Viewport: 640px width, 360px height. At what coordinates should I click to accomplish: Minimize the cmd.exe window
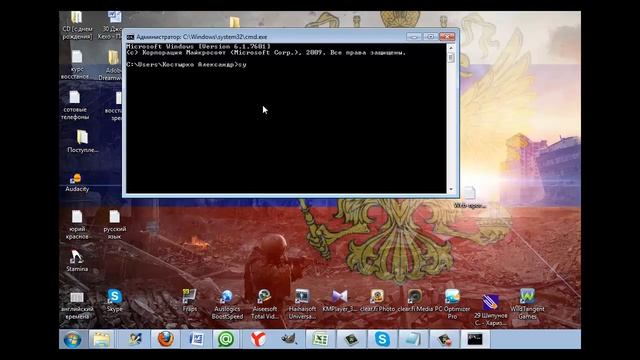[x=414, y=37]
